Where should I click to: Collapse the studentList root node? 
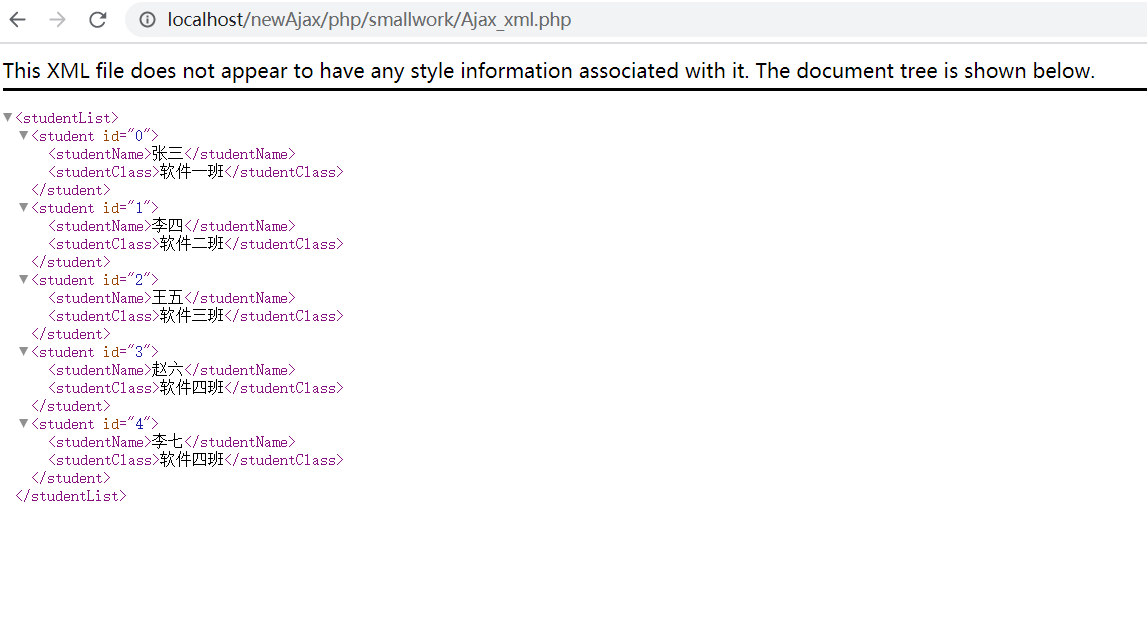click(x=7, y=117)
